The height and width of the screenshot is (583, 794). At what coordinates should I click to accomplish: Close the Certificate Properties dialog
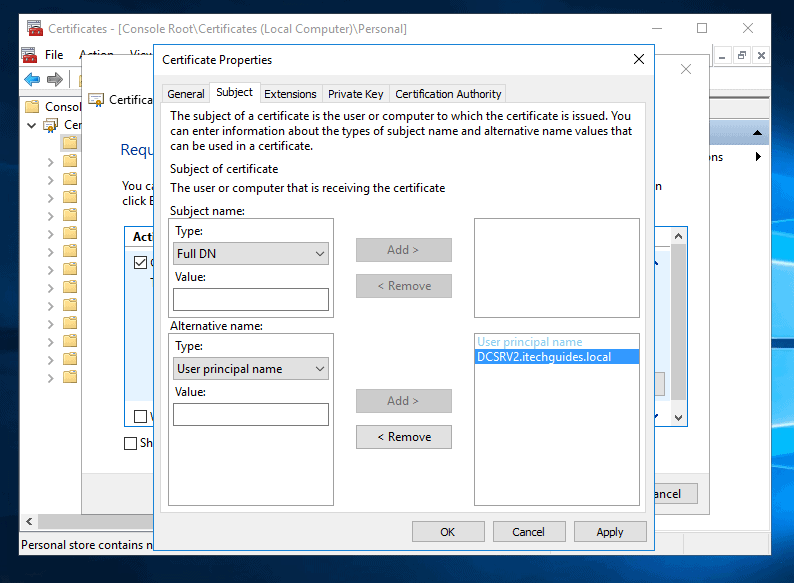[639, 59]
